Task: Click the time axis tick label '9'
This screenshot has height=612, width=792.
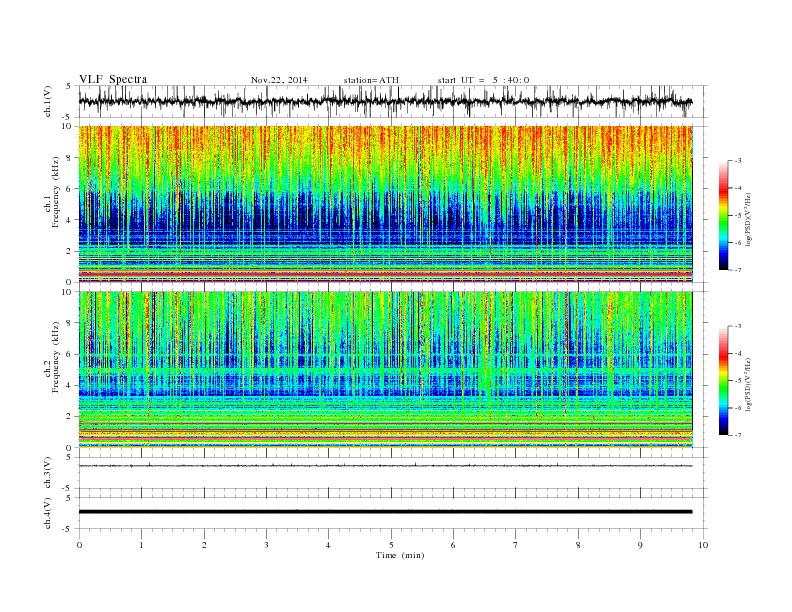Action: coord(640,545)
